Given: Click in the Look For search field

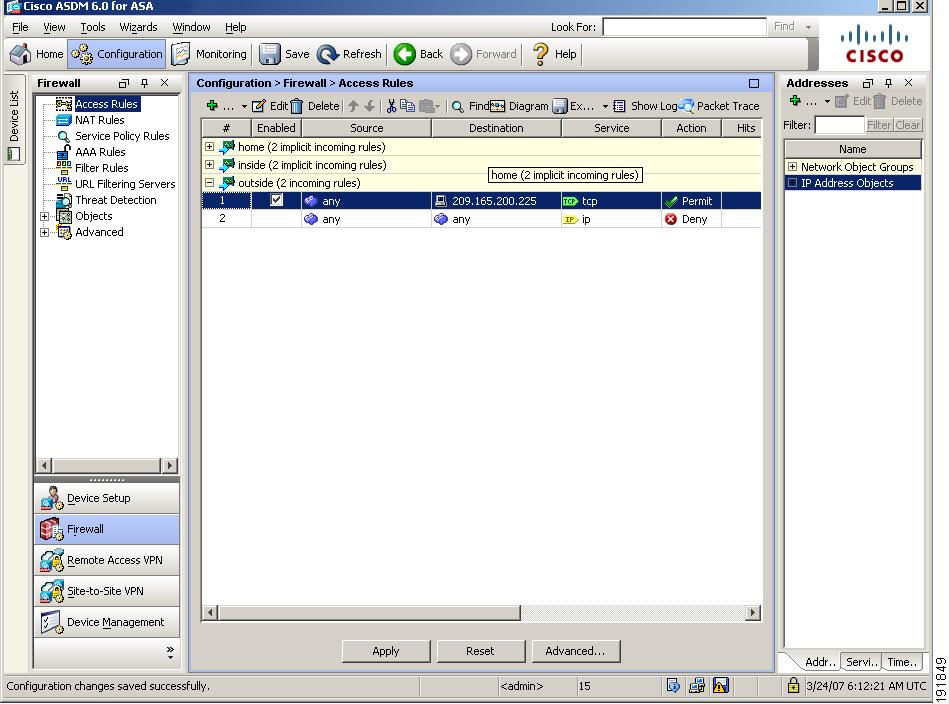Looking at the screenshot, I should (x=685, y=27).
